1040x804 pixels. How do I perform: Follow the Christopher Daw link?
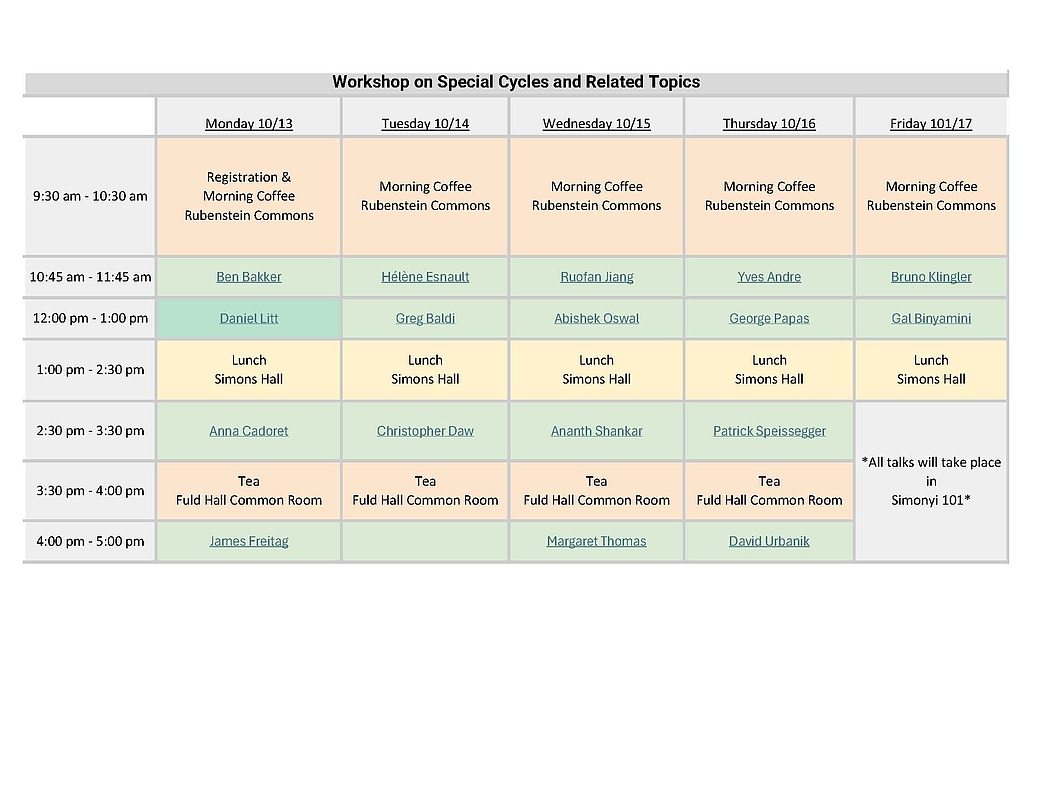[x=425, y=431]
